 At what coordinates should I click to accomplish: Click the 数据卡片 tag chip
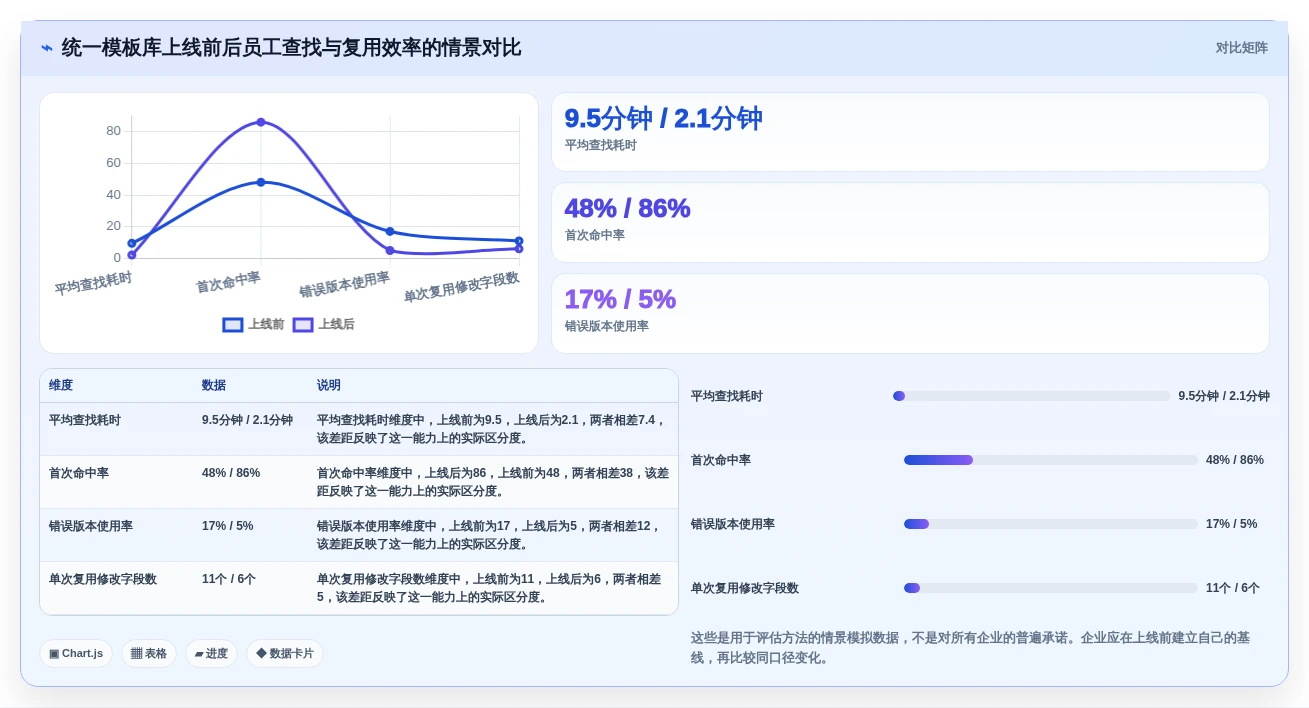pyautogui.click(x=285, y=653)
